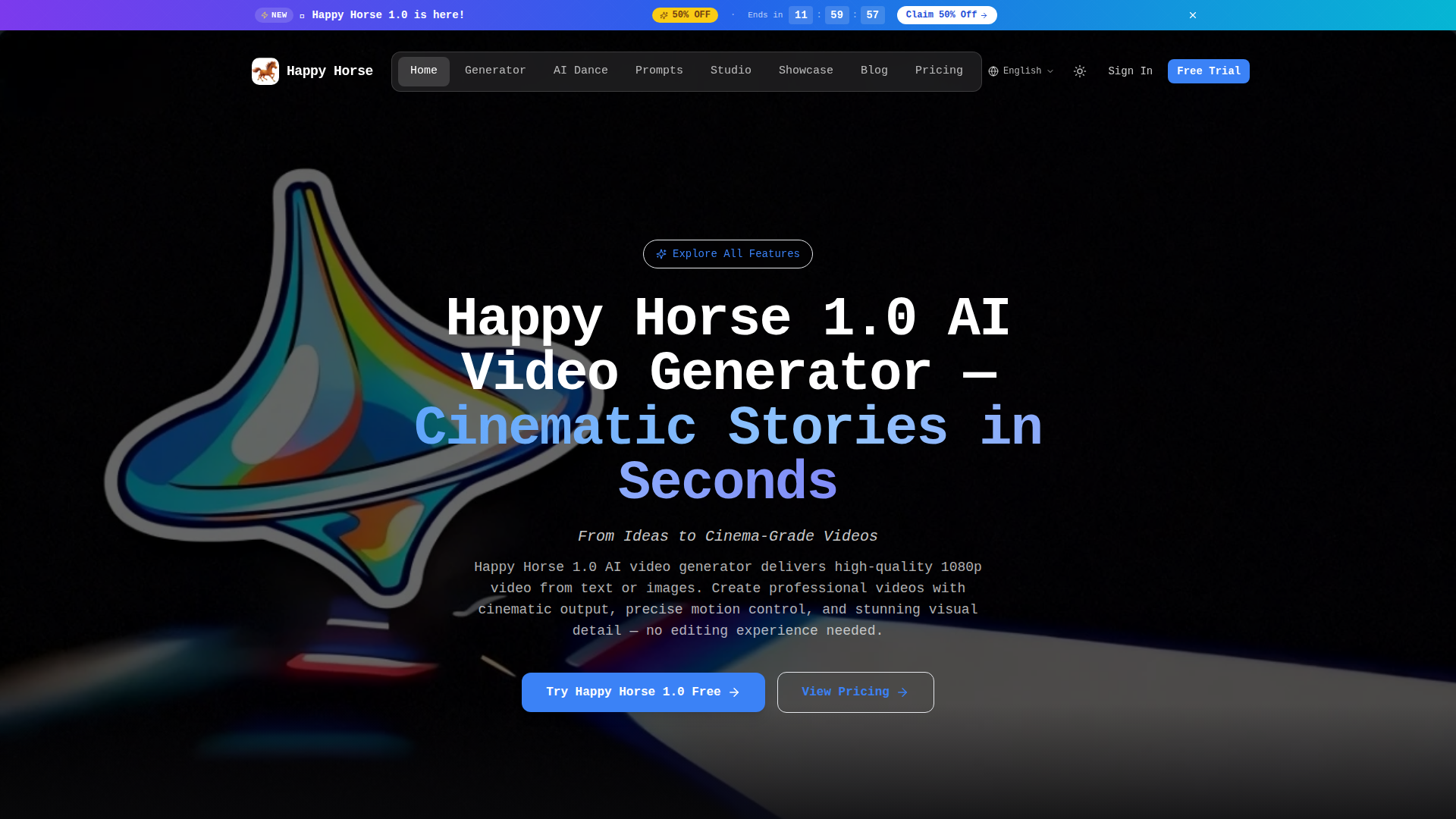Toggle light/dark theme sun icon
The image size is (1456, 819).
(1080, 71)
